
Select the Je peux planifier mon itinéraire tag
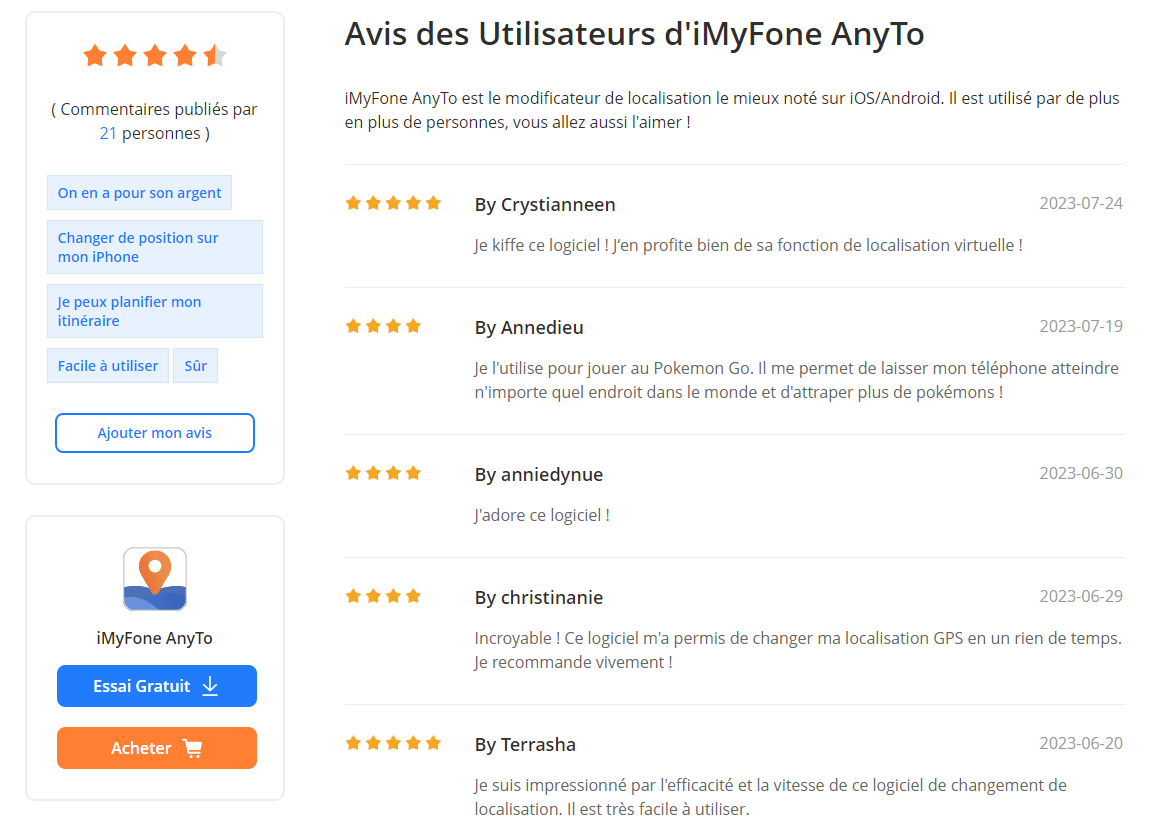[154, 311]
